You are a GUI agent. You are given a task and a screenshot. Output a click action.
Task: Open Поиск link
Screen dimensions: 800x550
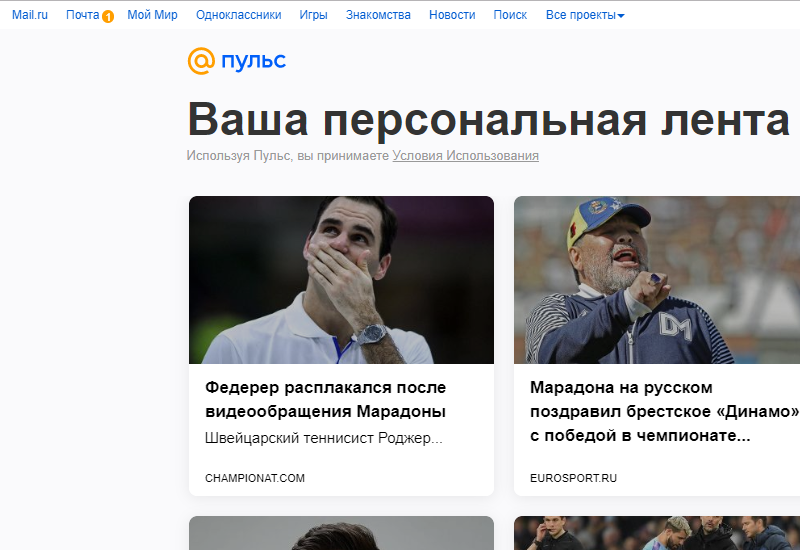(x=510, y=15)
